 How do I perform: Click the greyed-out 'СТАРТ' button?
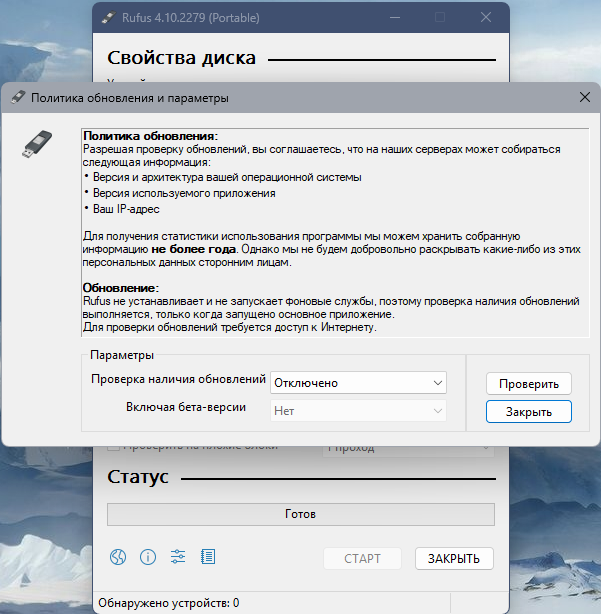362,558
